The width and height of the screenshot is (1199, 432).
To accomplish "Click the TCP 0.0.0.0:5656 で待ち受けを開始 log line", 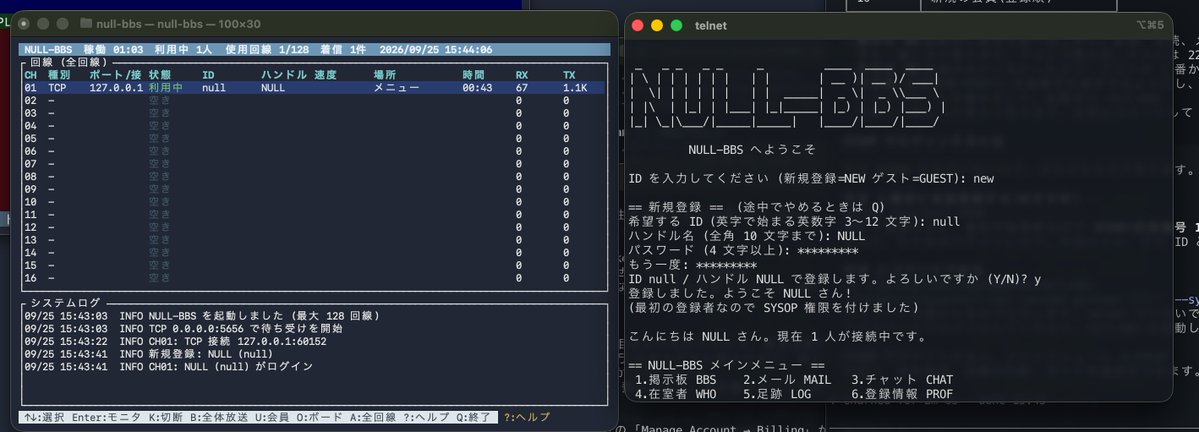I will [184, 328].
